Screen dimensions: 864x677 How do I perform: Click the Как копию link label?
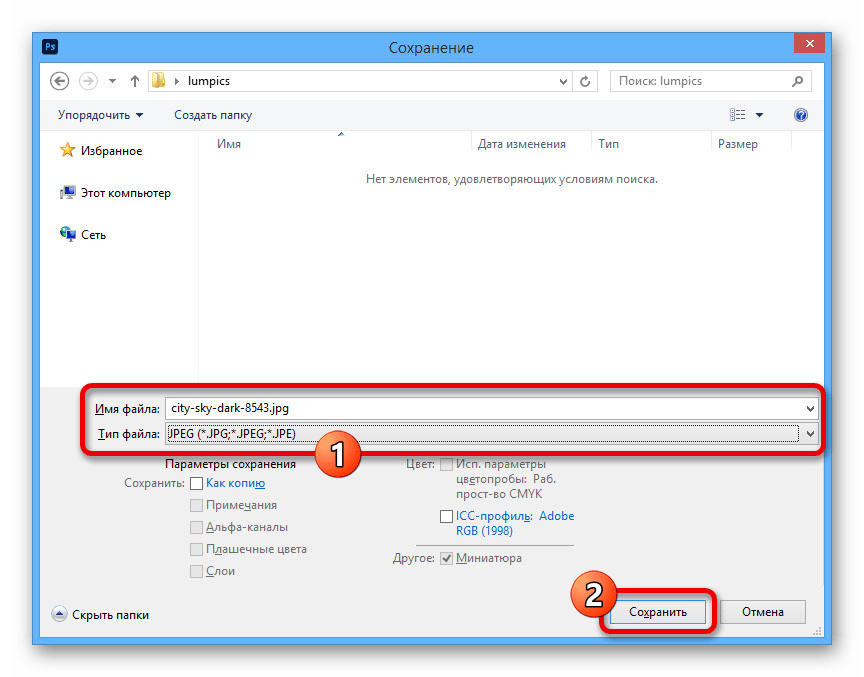235,483
